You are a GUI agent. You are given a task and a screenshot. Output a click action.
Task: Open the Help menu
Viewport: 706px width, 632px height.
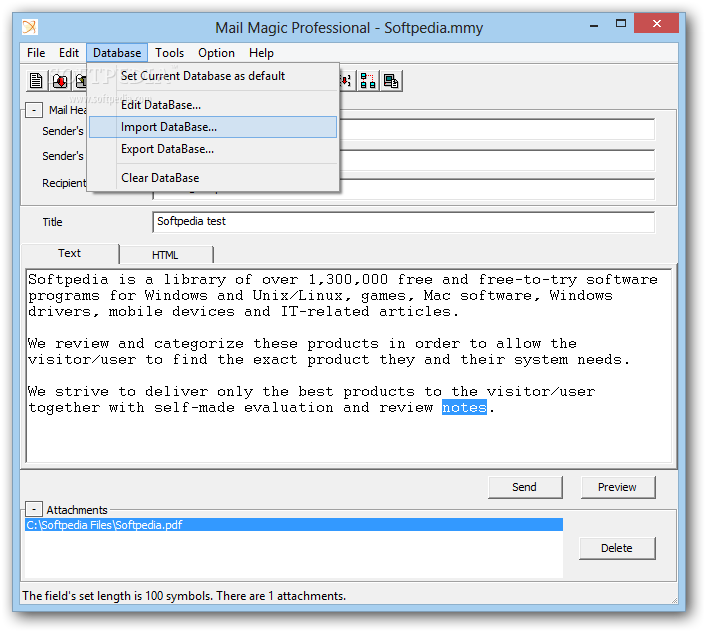261,53
